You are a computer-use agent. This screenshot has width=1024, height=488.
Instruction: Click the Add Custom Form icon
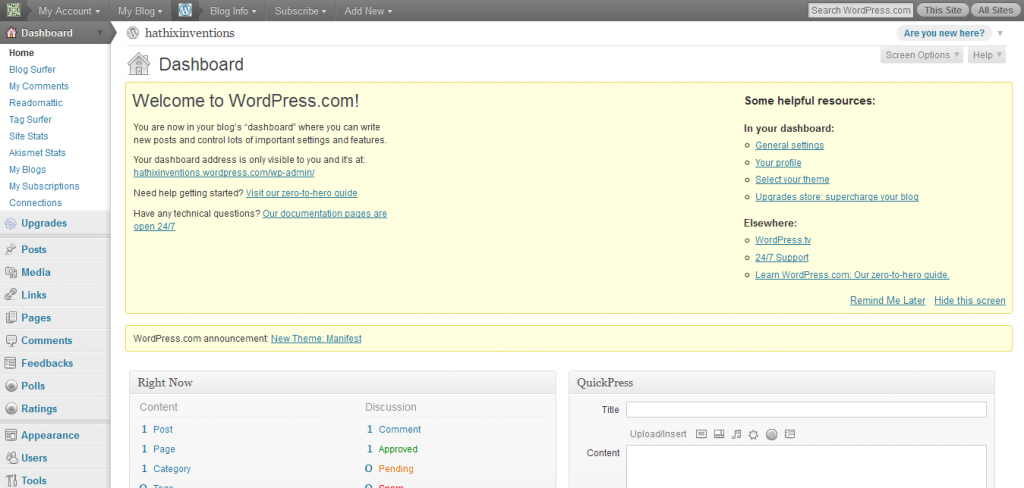click(x=789, y=434)
